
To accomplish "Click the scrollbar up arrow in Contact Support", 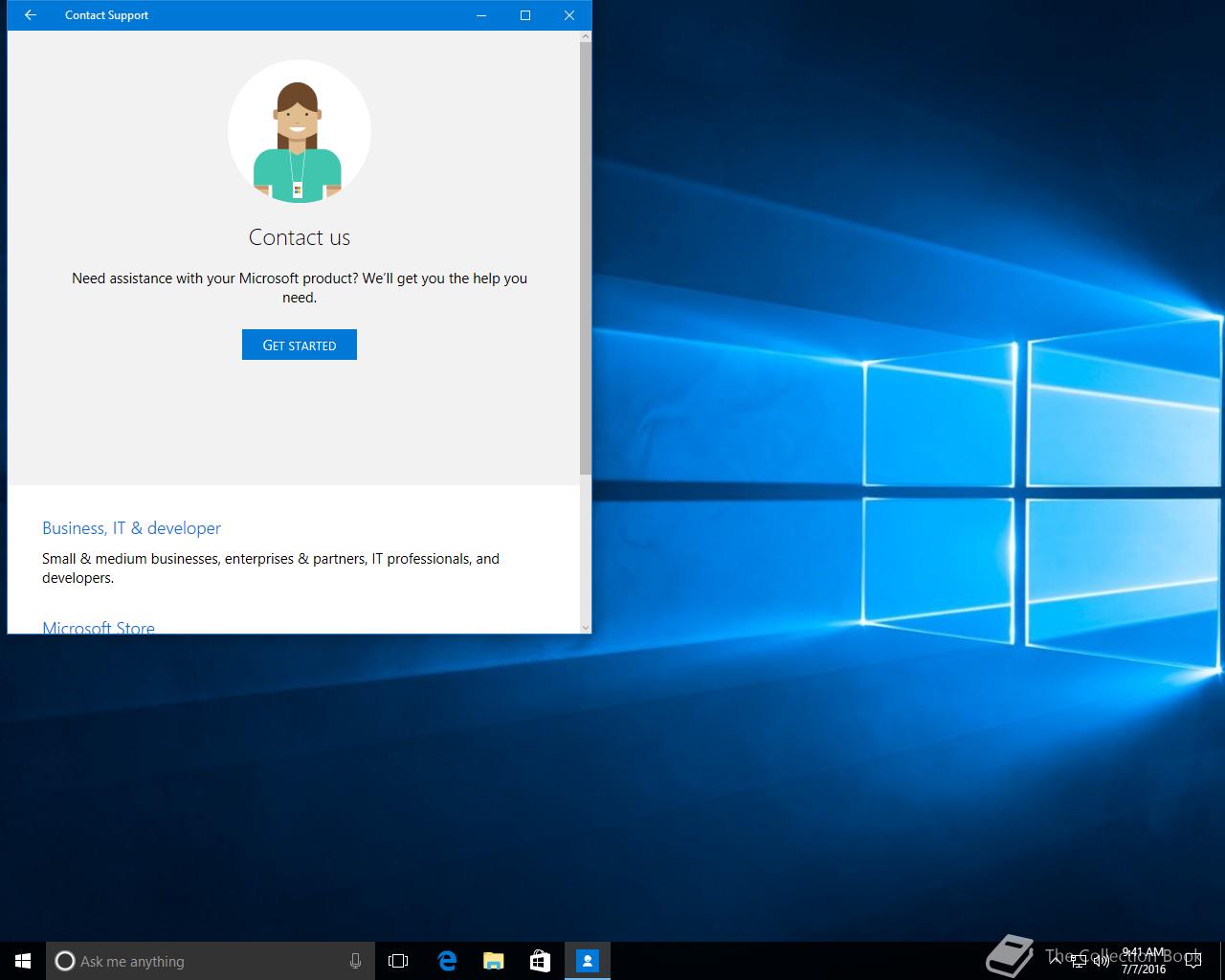I will pos(586,36).
